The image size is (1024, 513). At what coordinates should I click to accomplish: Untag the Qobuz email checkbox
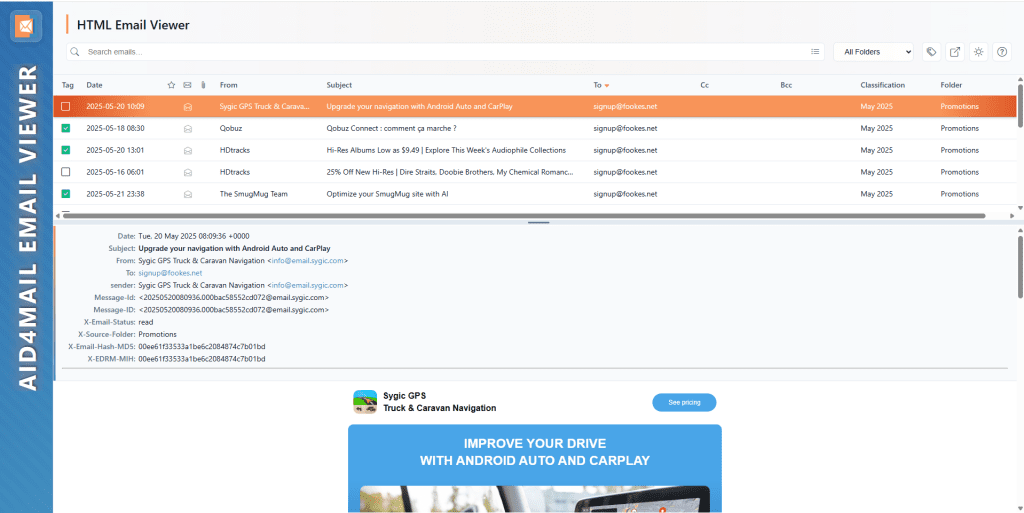[x=65, y=129]
